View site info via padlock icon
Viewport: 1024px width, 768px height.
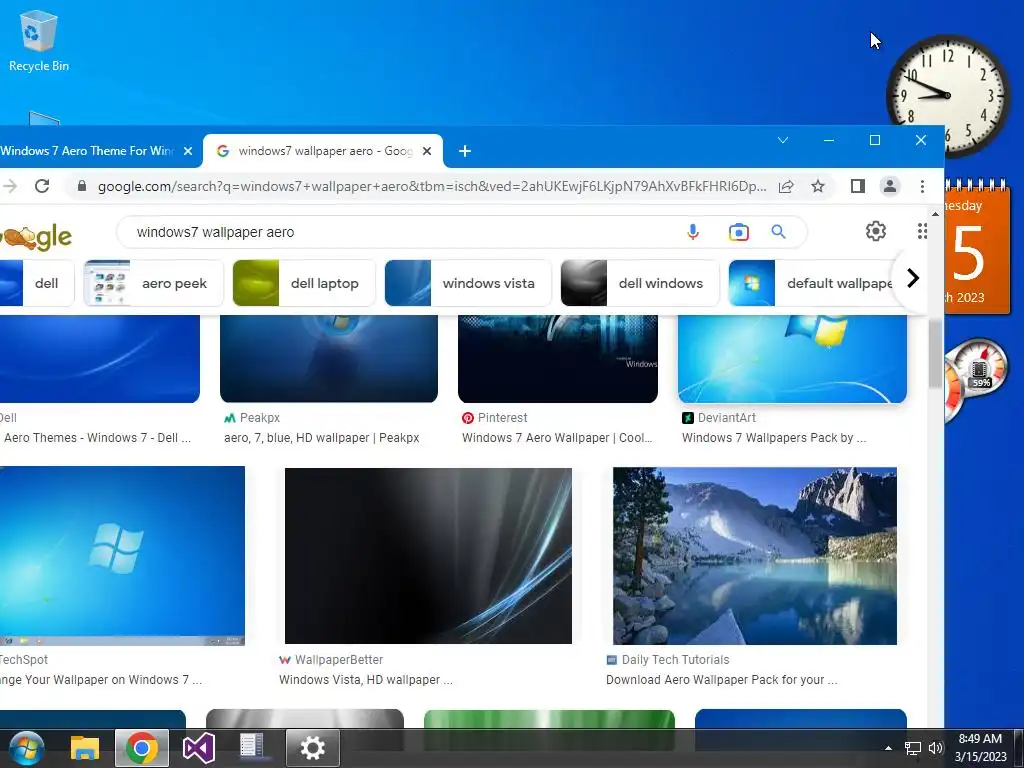[x=82, y=186]
